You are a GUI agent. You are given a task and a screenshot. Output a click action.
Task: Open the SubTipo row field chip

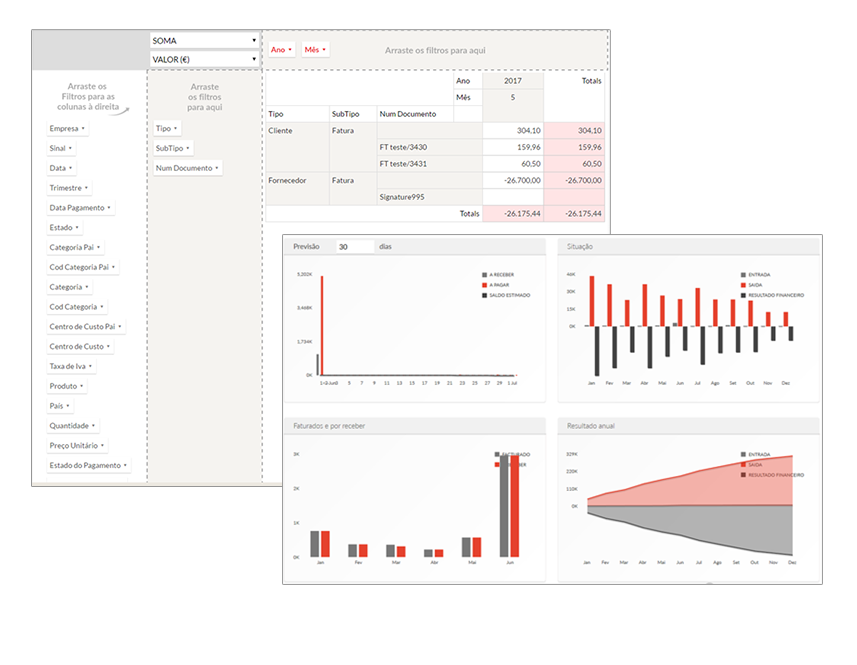[173, 148]
